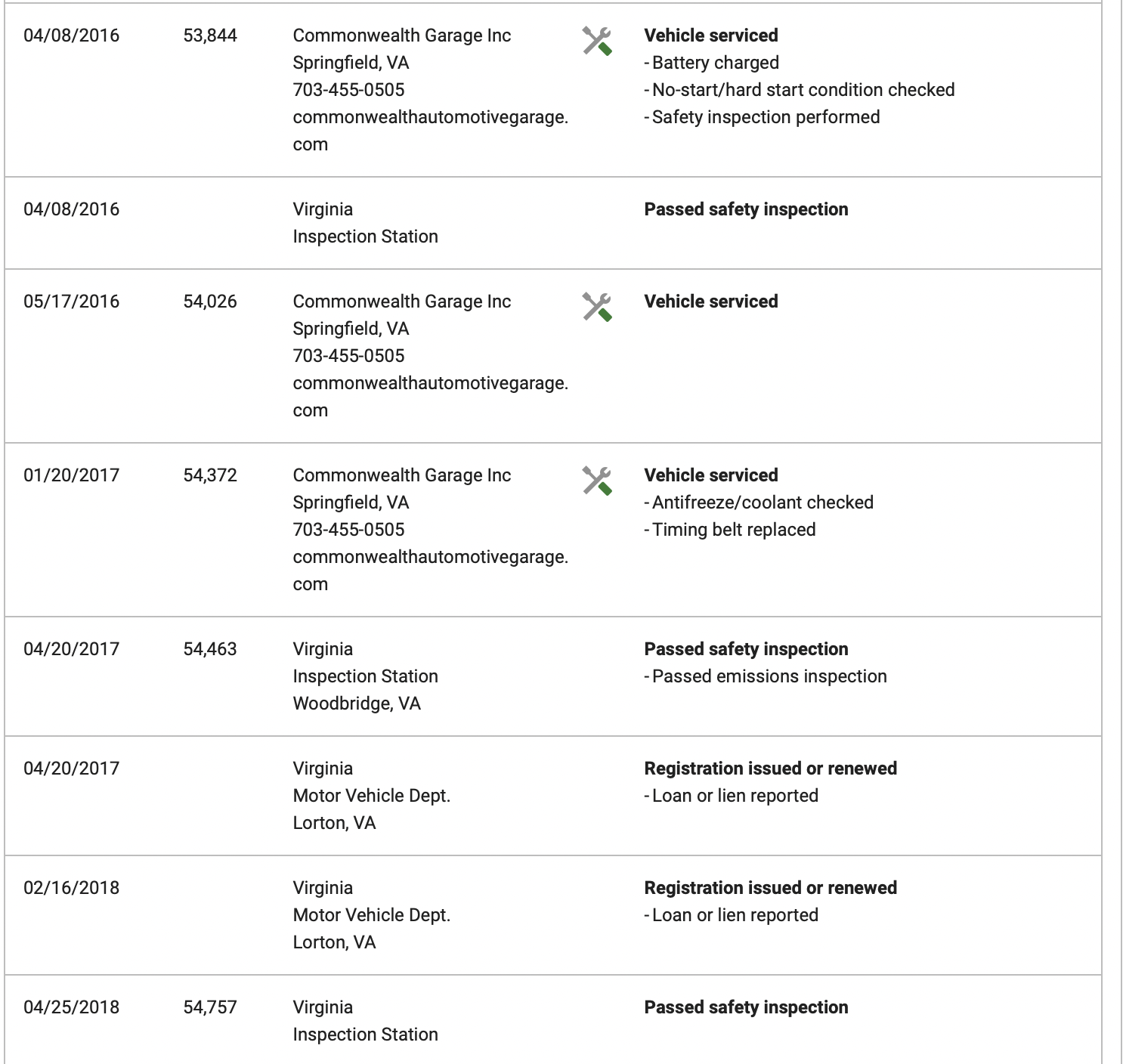Click Passed emissions inspection detail
The image size is (1123, 1064).
tap(766, 676)
